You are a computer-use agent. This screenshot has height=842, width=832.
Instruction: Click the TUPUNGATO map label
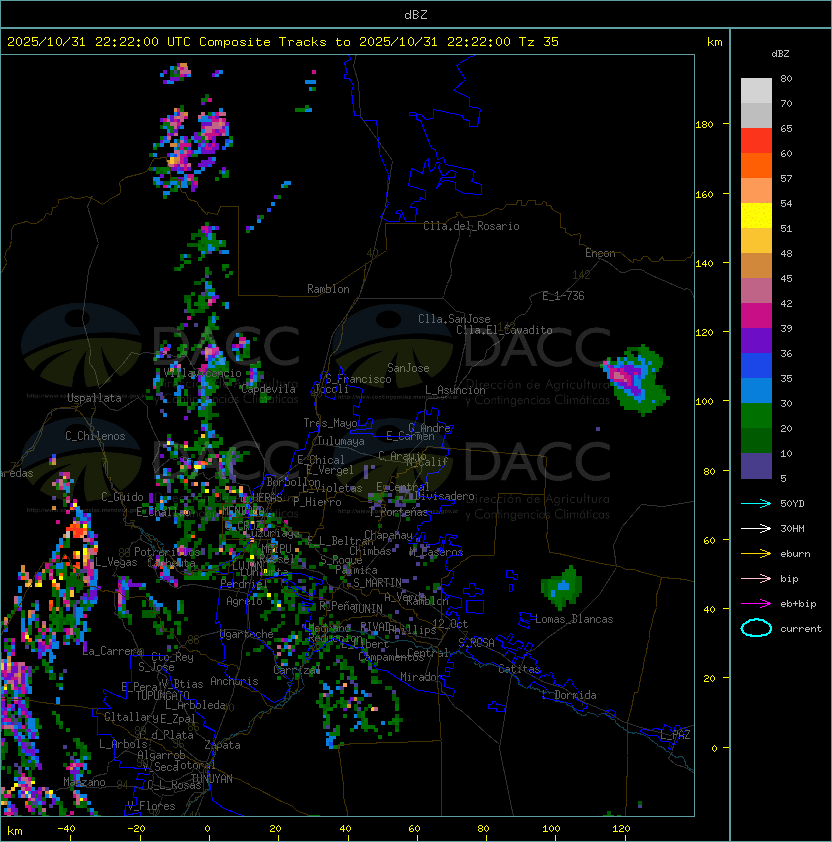point(162,696)
